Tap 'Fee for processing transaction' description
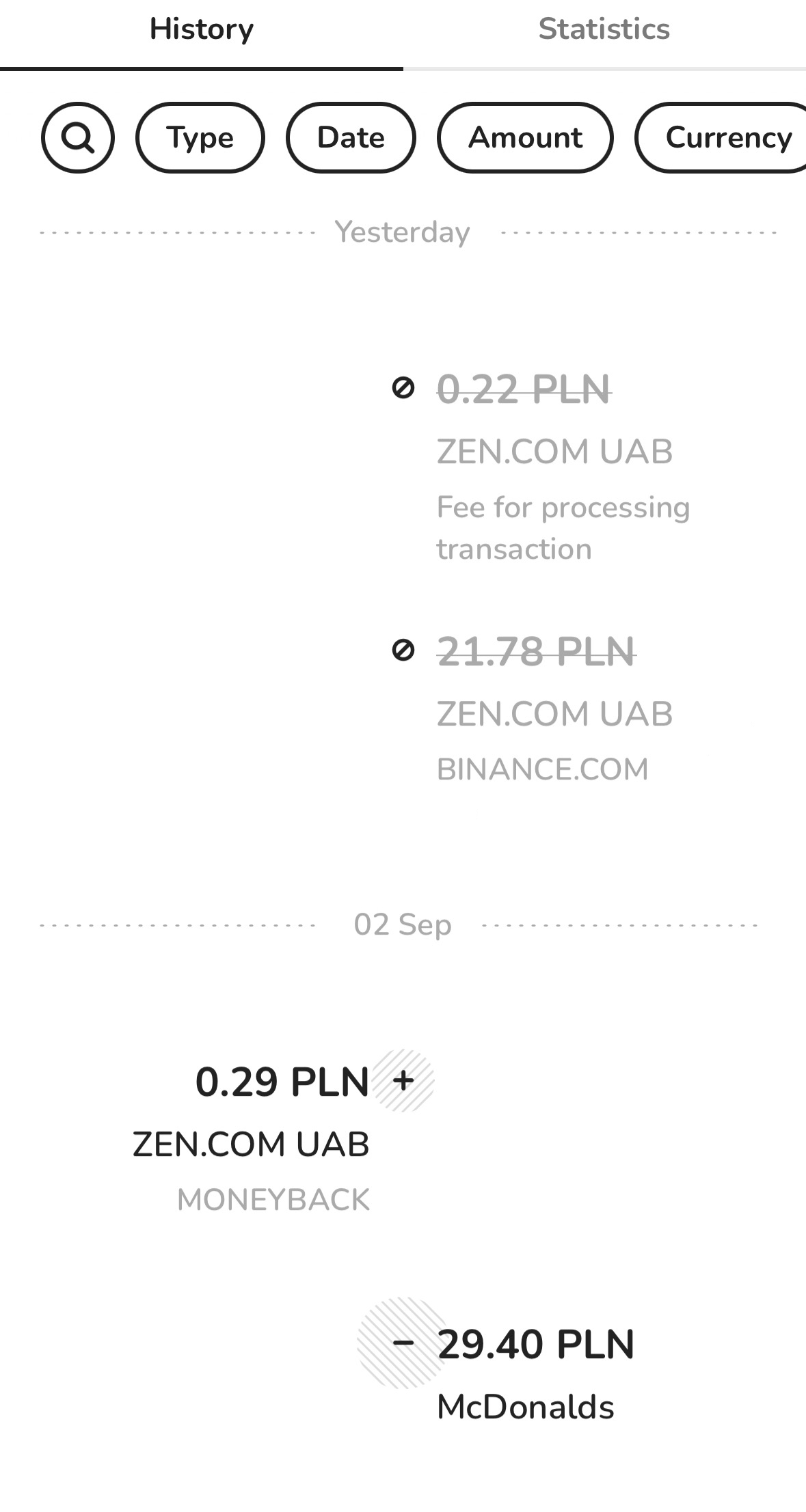The image size is (806, 1512). pyautogui.click(x=563, y=528)
